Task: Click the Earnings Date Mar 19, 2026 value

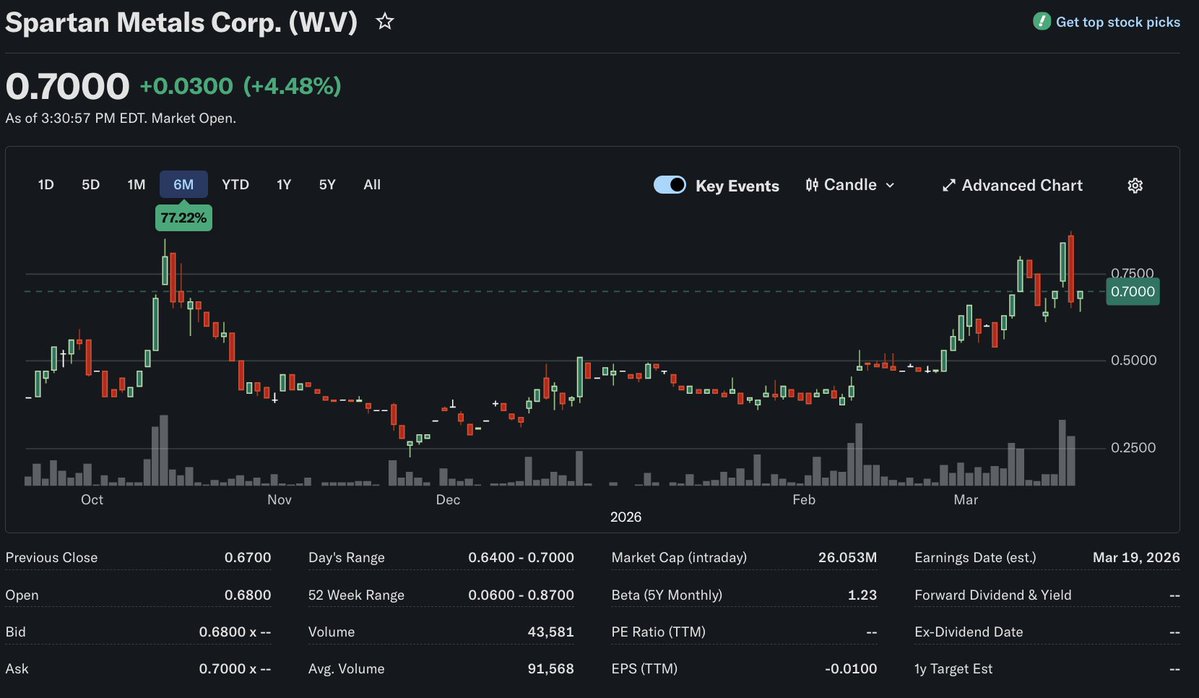Action: point(1136,557)
